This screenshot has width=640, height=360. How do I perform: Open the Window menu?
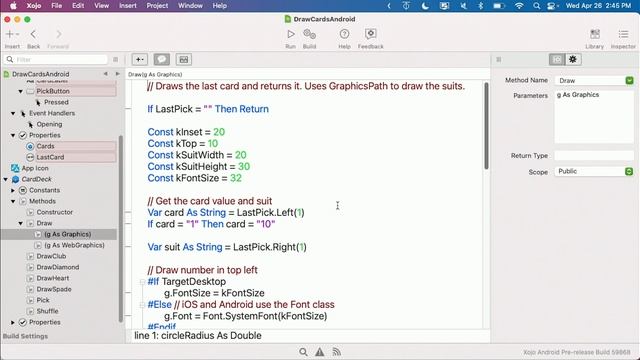point(190,6)
